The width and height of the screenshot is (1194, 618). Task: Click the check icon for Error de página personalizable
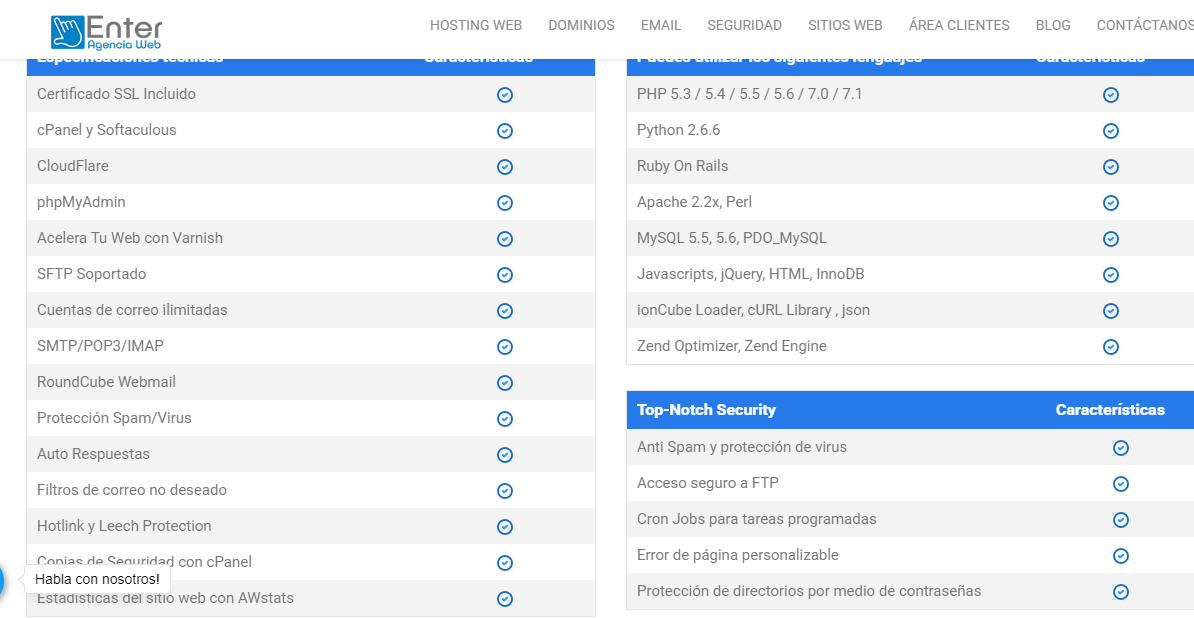pyautogui.click(x=1120, y=556)
